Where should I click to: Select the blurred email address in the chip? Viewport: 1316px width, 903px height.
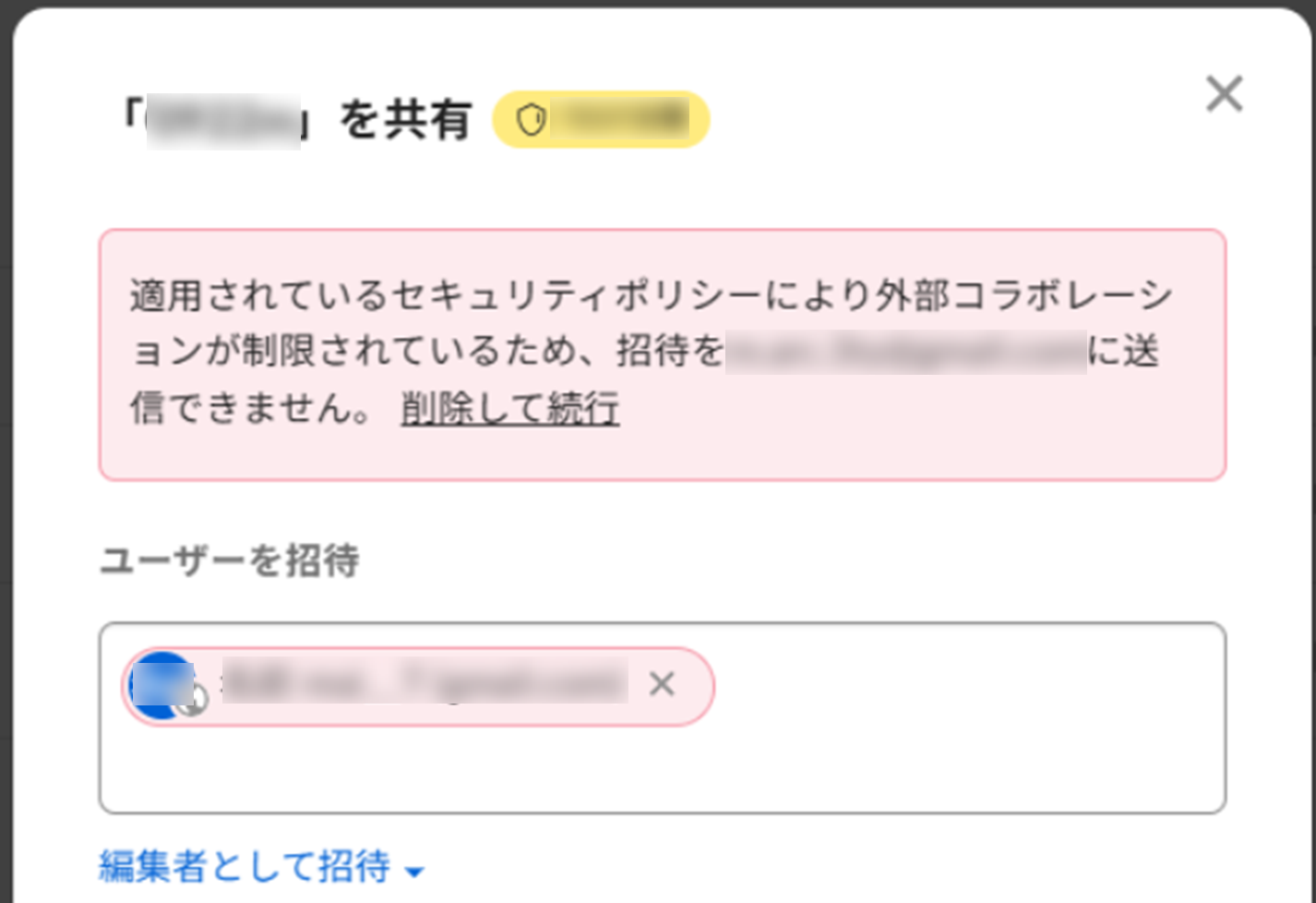425,684
